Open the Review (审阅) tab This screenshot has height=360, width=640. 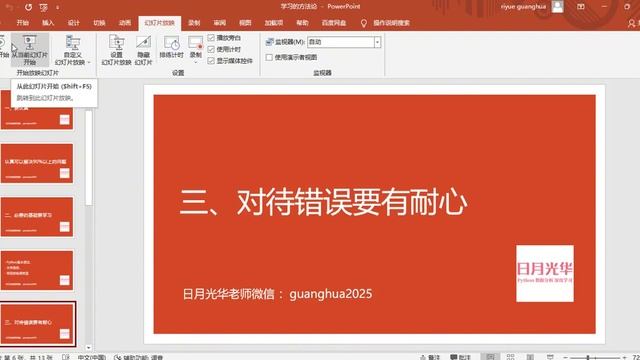click(220, 23)
